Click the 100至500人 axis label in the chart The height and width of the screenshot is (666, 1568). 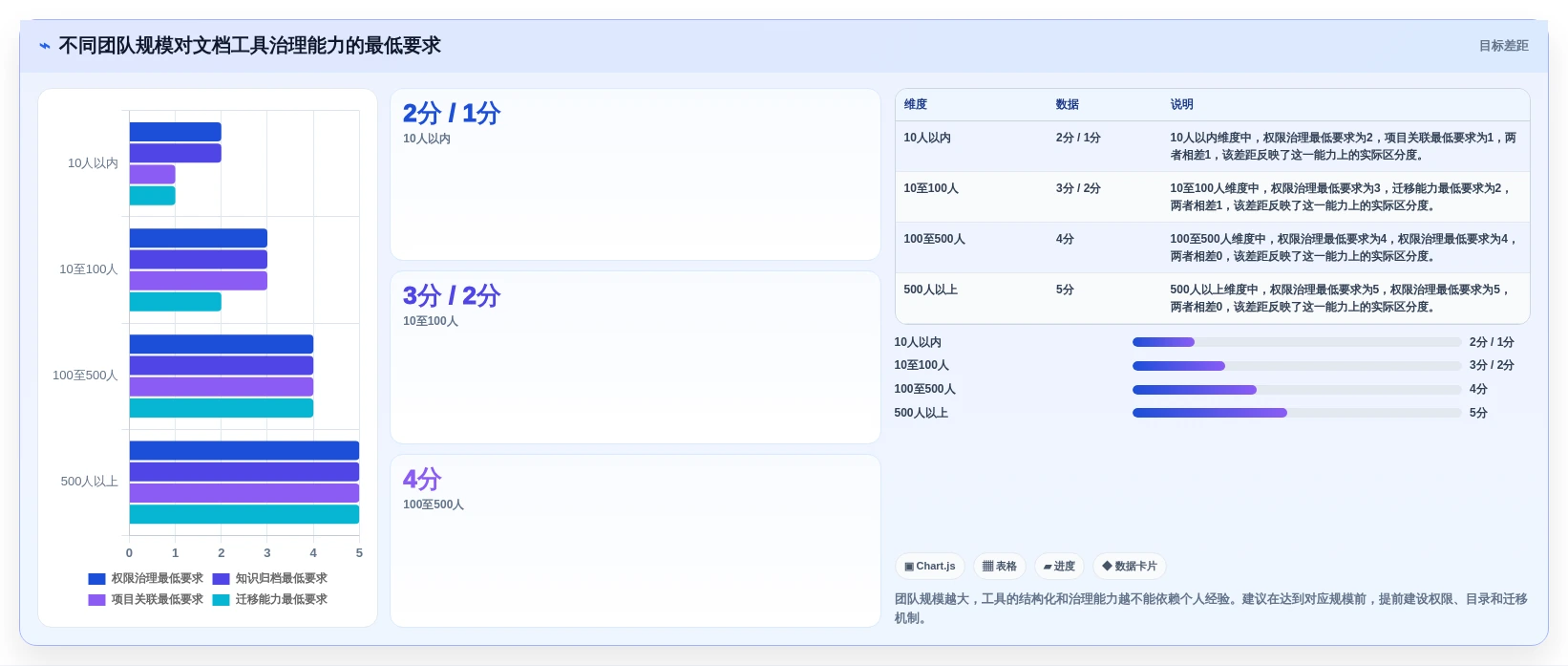tap(85, 376)
